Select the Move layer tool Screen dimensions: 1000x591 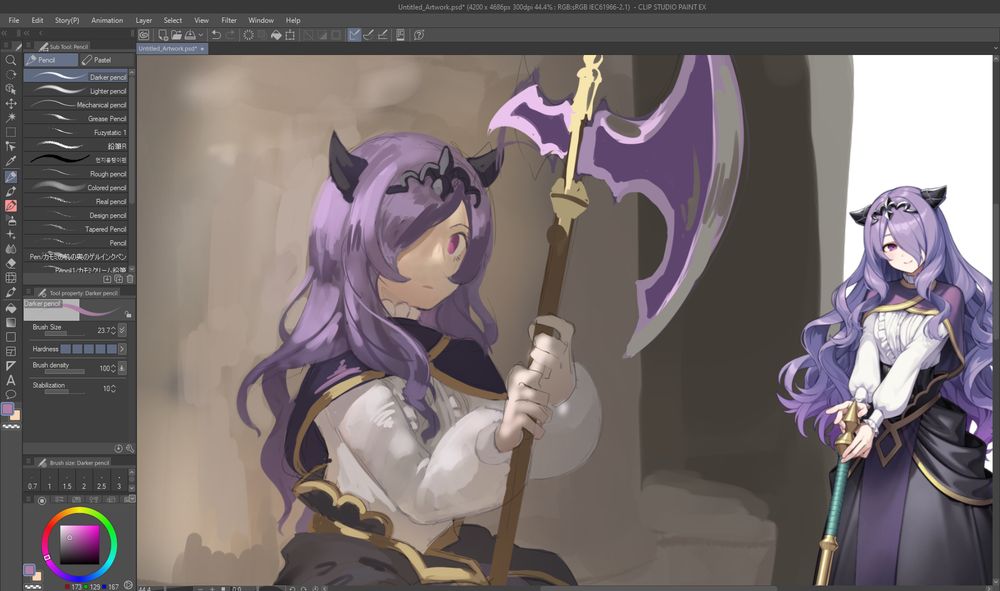coord(11,103)
